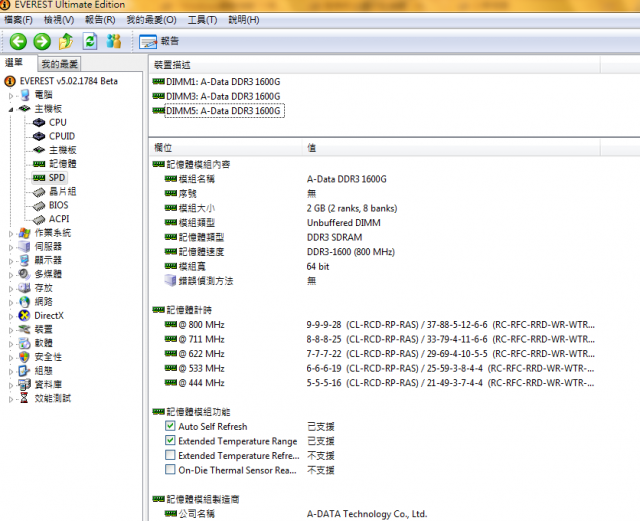This screenshot has height=521, width=640.
Task: Select the CPUID item in the tree
Action: (x=62, y=136)
